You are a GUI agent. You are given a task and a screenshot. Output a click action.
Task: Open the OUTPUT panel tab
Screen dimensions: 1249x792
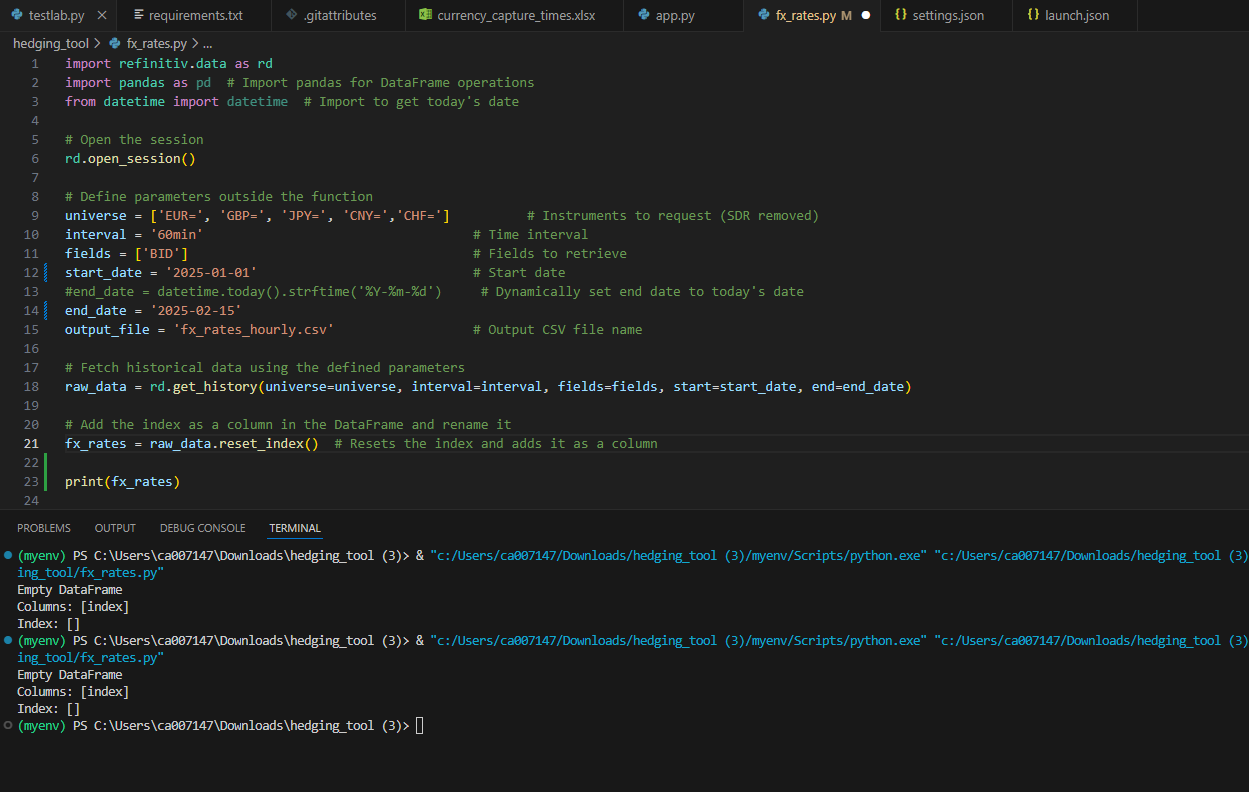115,528
